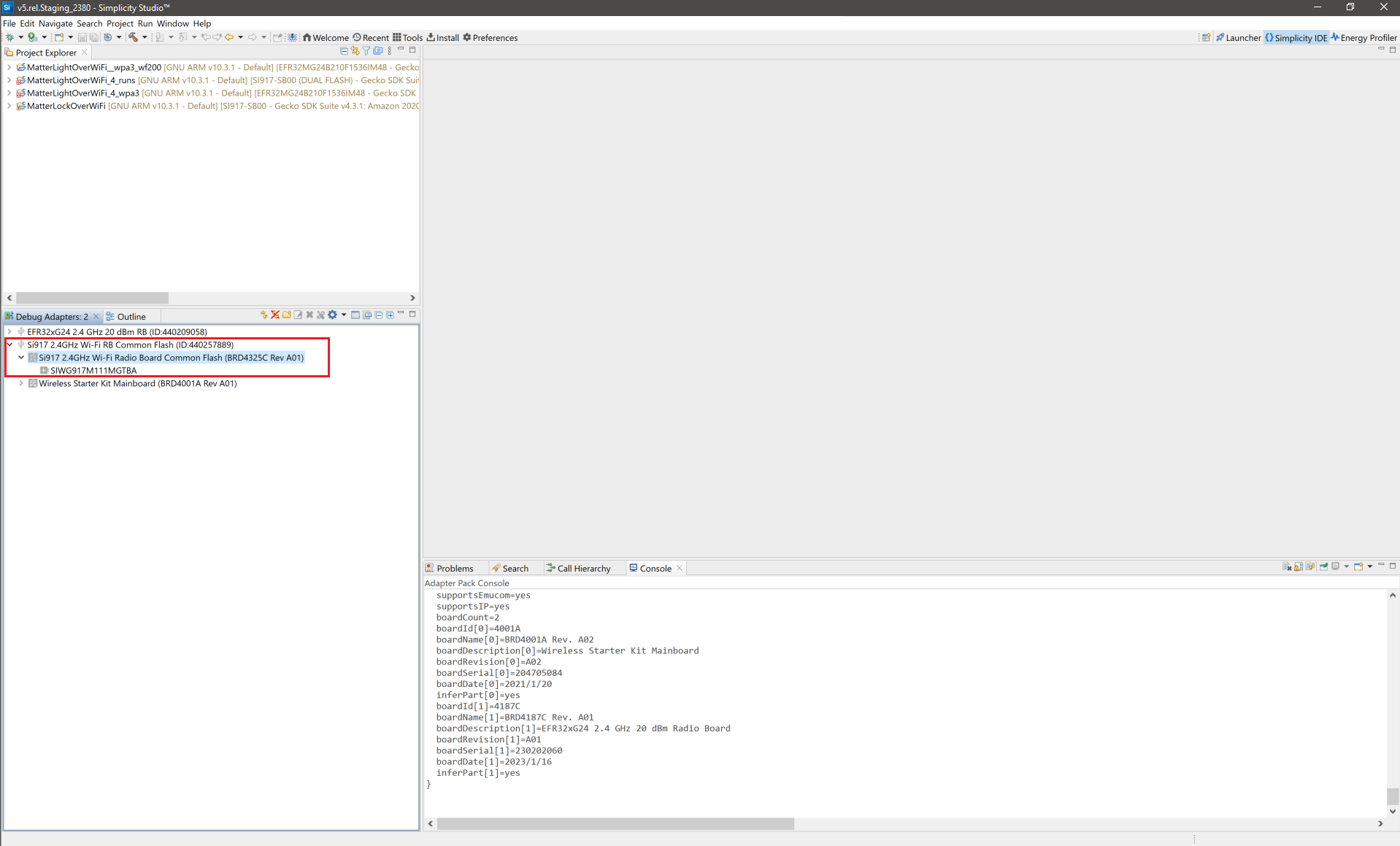Click the Debug bug icon in toolbar

(9, 37)
